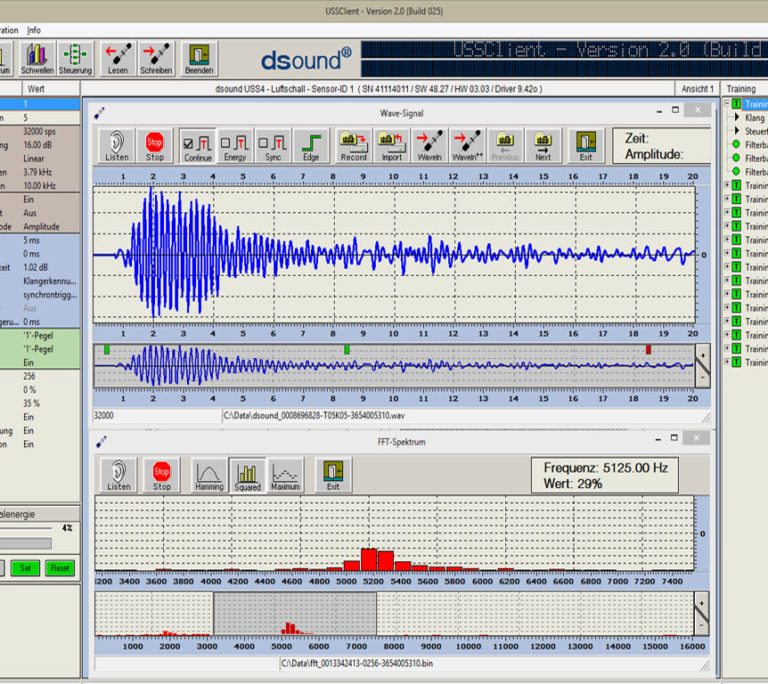768x684 pixels.
Task: Select the red marker on wave overview
Action: click(x=648, y=349)
